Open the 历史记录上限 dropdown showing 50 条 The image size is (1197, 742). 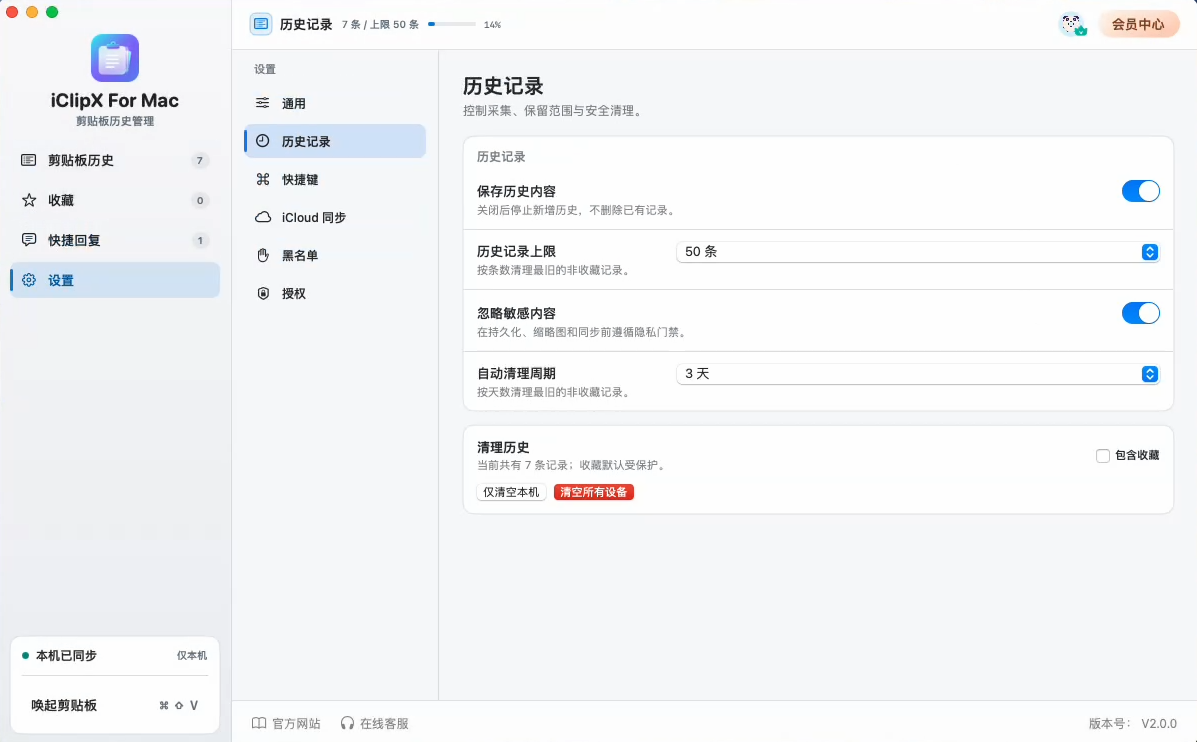[918, 252]
